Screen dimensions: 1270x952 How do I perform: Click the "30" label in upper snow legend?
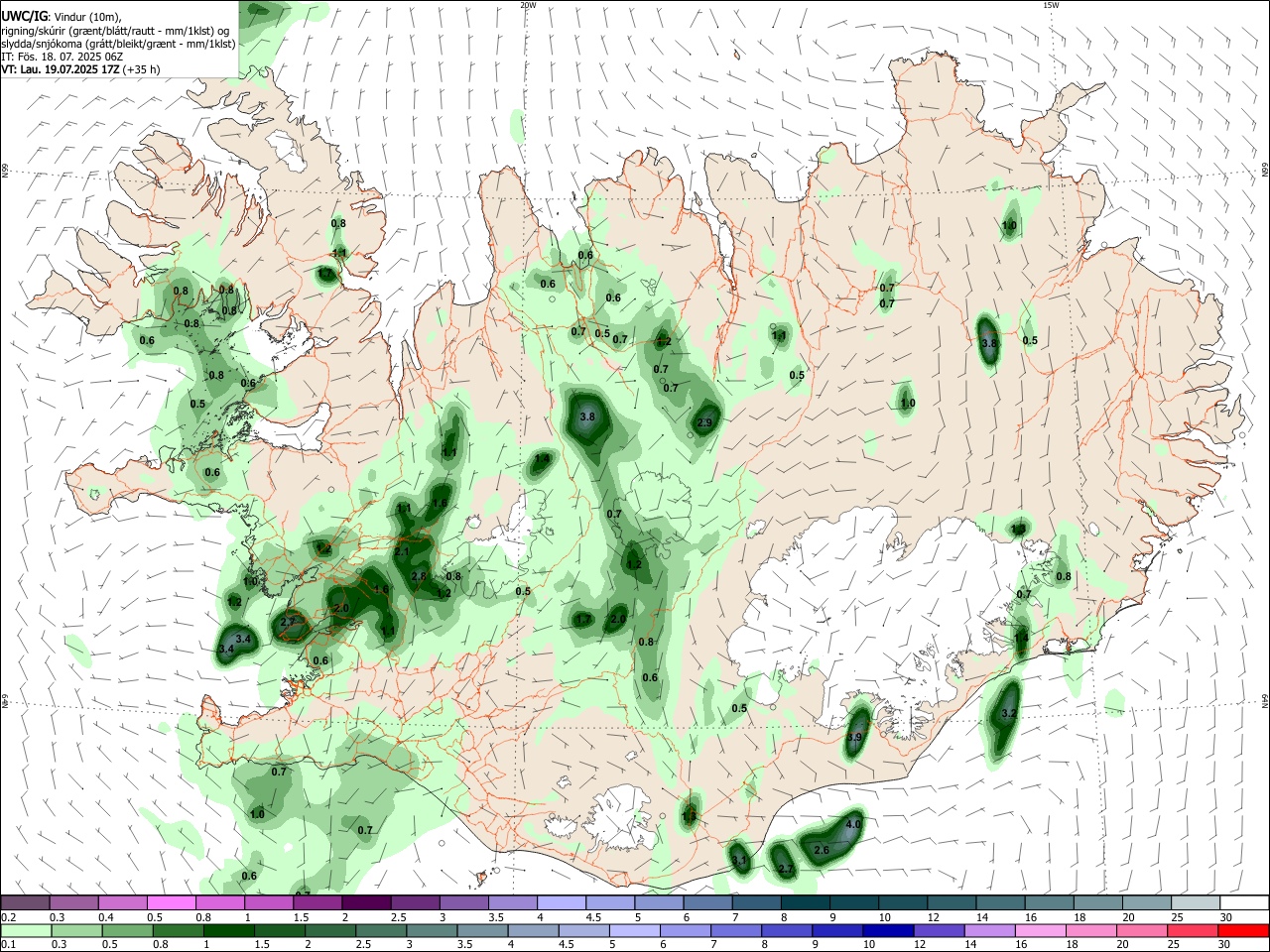tap(1226, 917)
